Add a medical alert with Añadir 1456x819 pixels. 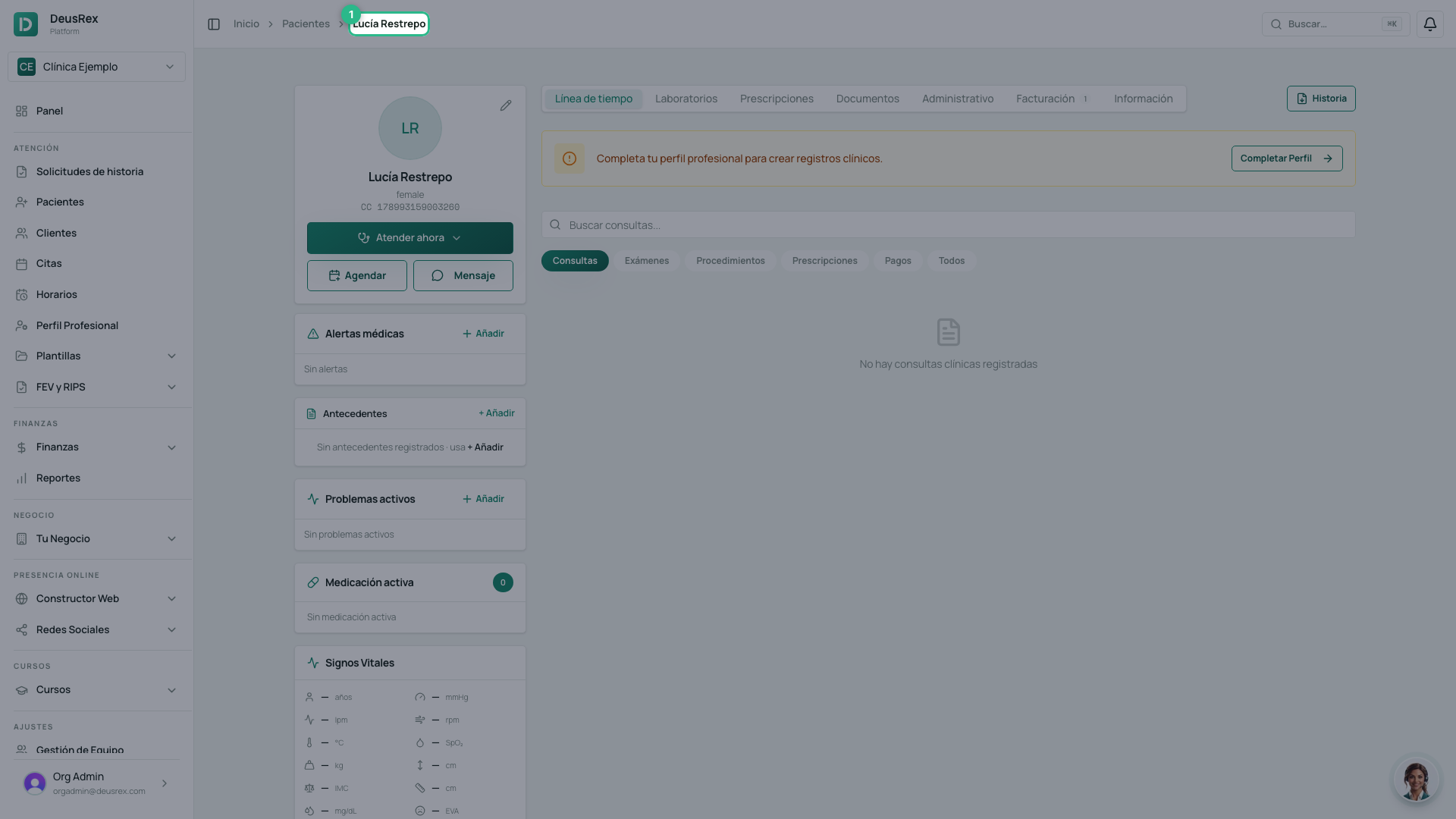click(483, 334)
